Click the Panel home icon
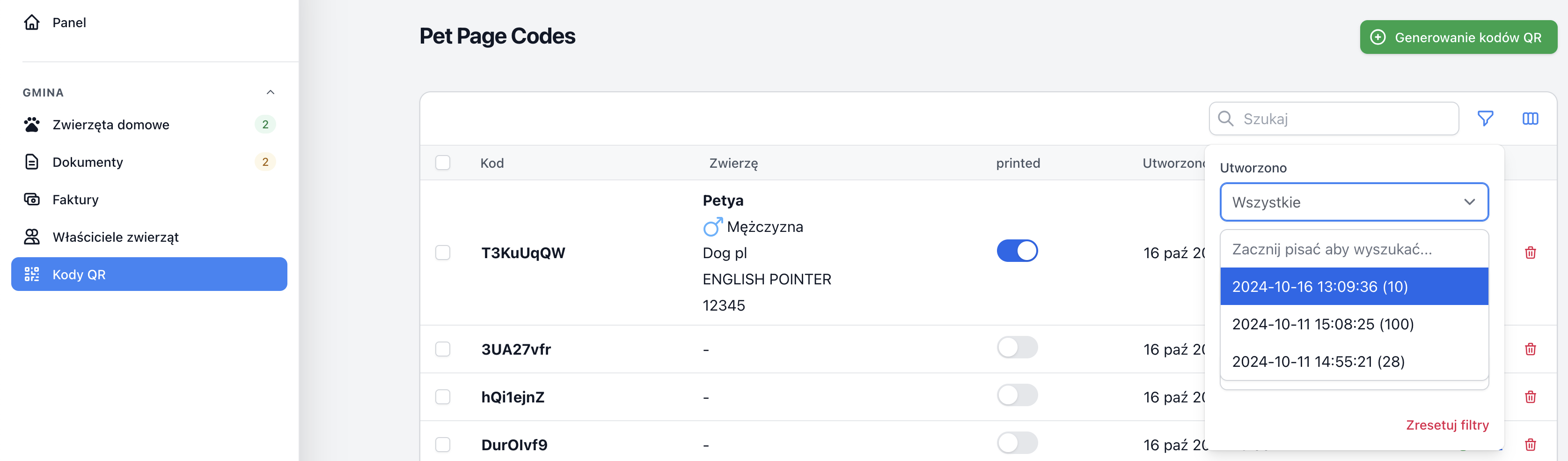The height and width of the screenshot is (461, 1568). (32, 22)
